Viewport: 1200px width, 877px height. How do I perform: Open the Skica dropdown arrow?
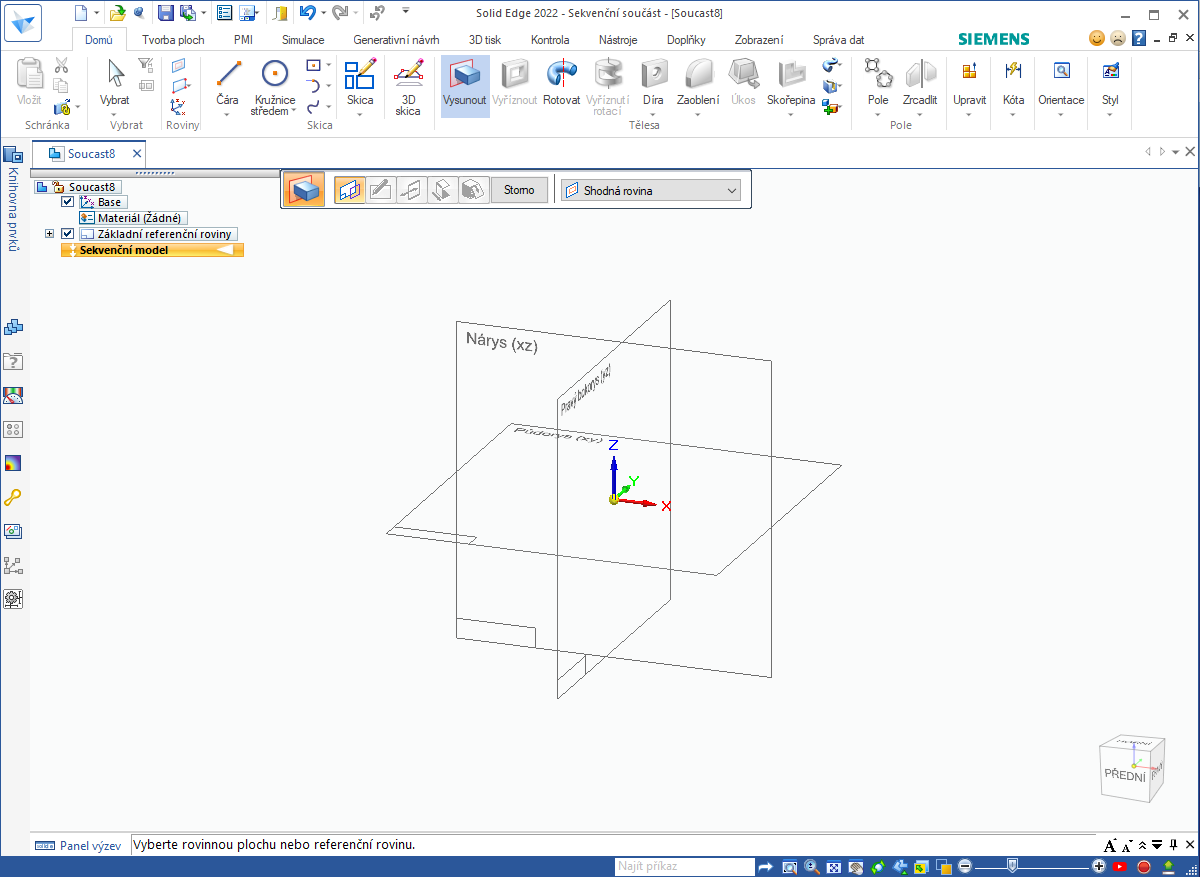[360, 113]
